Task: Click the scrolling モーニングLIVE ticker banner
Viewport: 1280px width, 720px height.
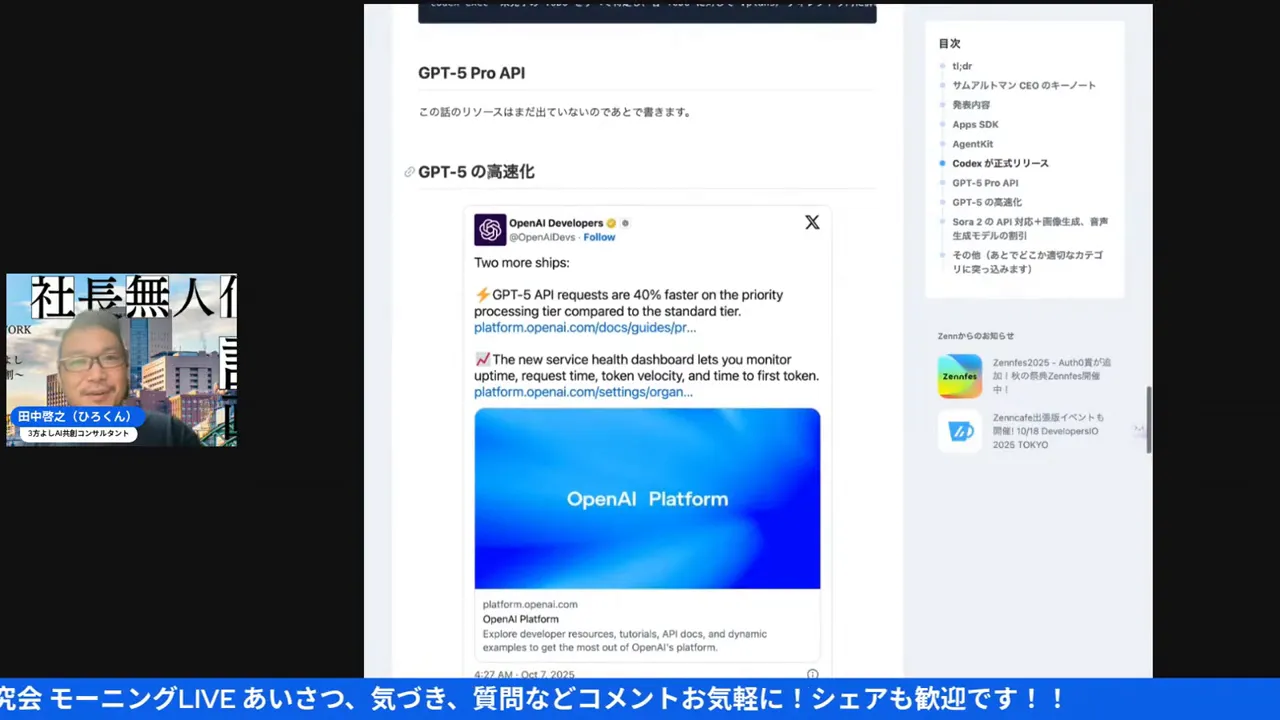Action: click(x=640, y=699)
